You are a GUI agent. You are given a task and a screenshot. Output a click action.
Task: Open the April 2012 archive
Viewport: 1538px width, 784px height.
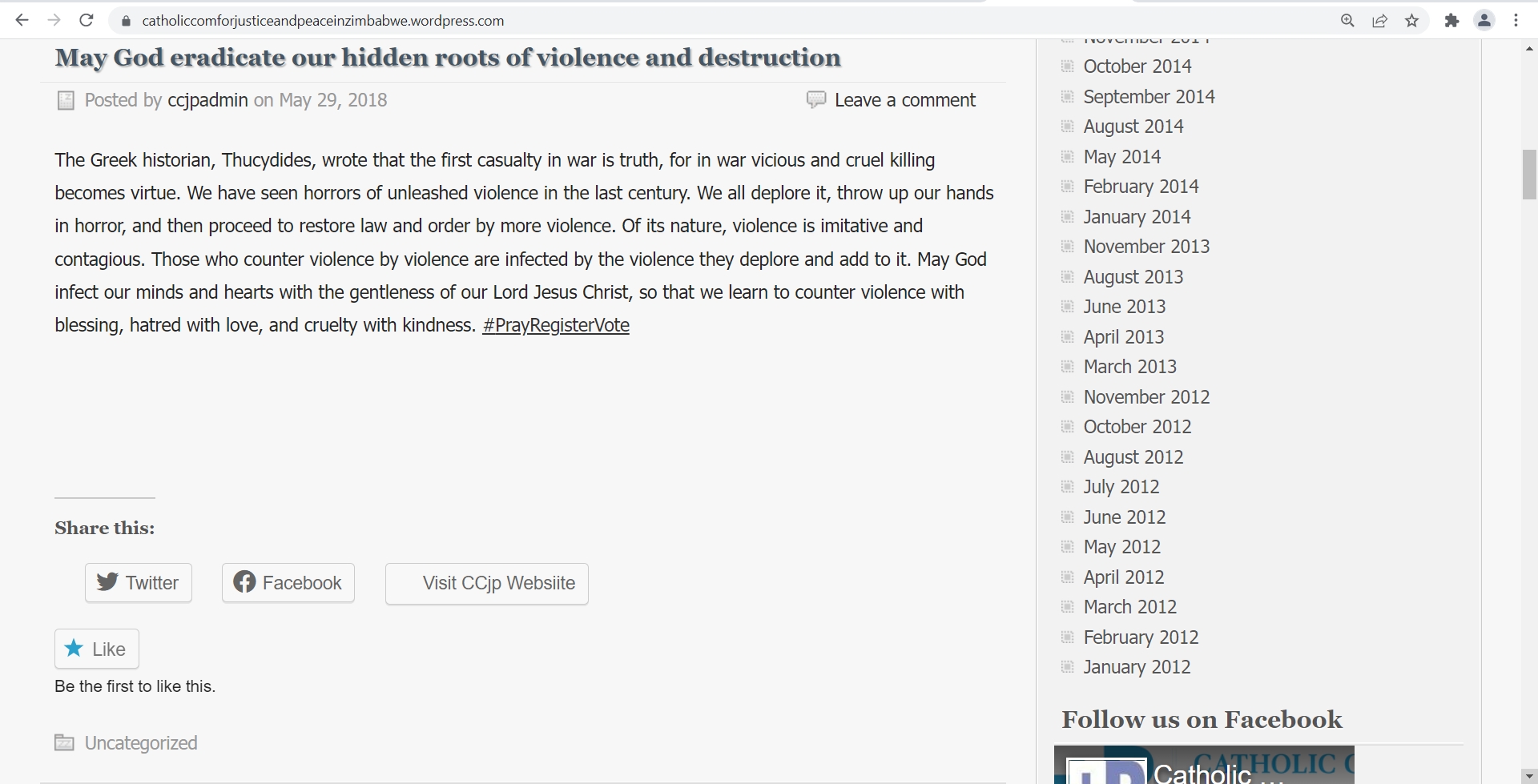pyautogui.click(x=1124, y=577)
